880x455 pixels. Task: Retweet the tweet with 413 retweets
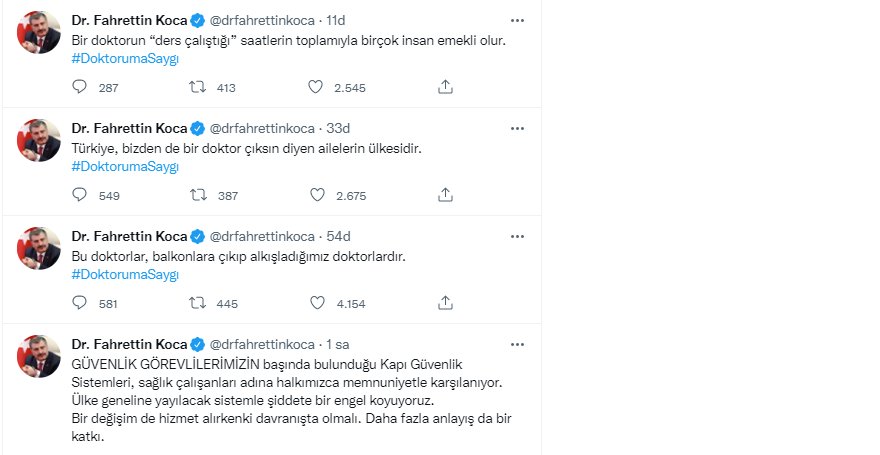click(x=196, y=87)
